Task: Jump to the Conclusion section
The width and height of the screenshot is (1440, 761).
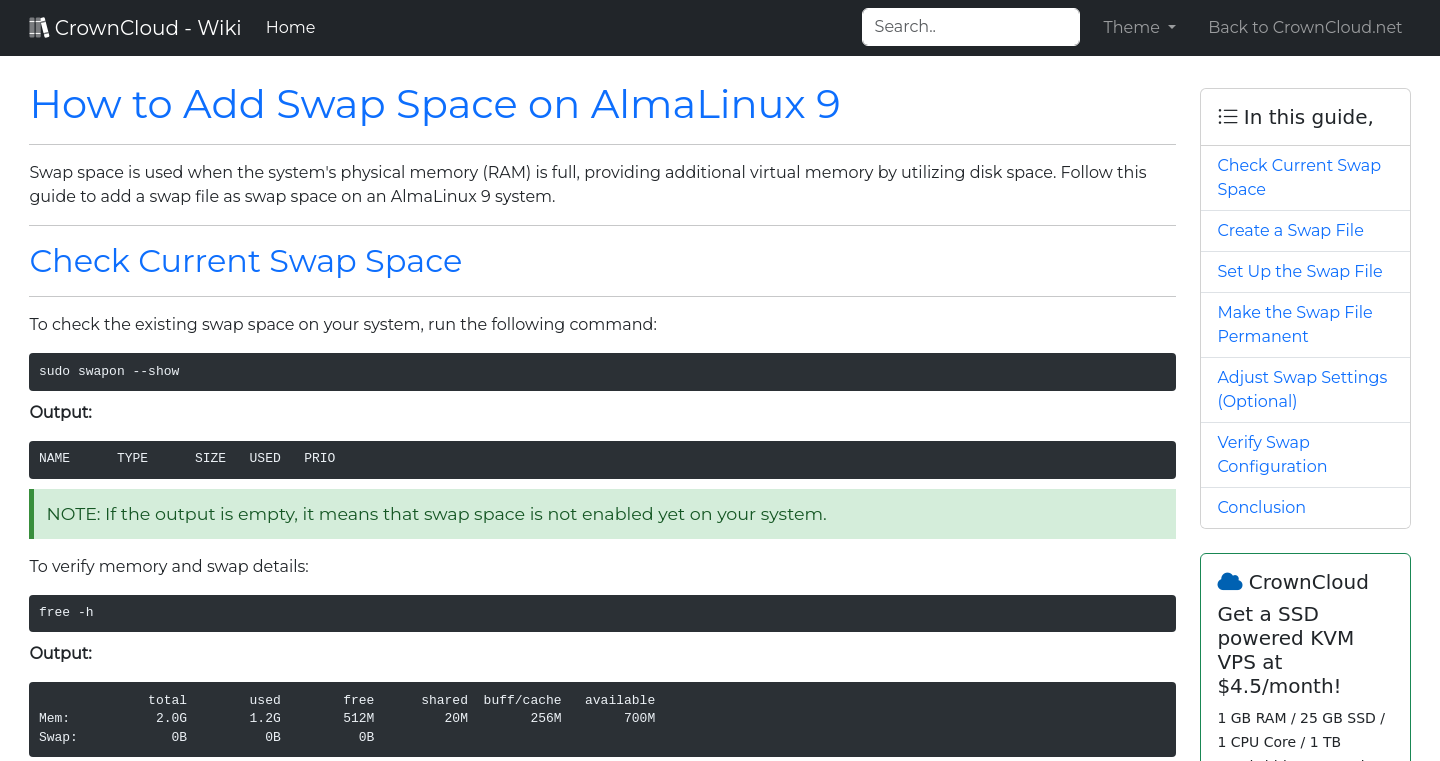Action: click(1261, 507)
